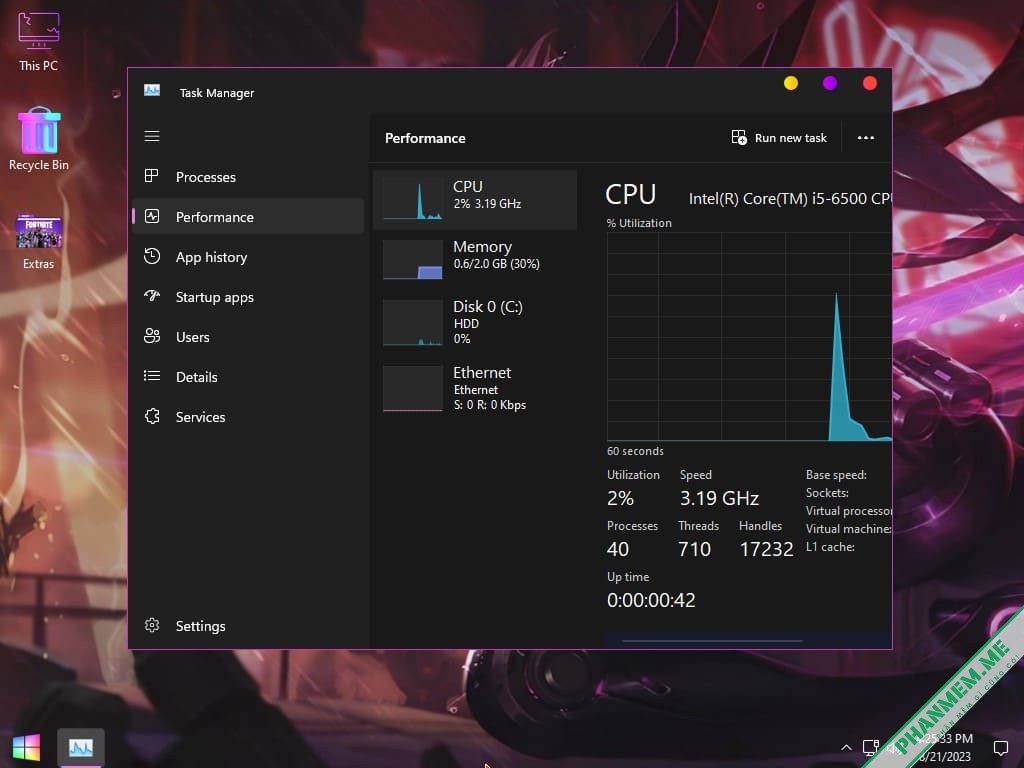Click the Threads count 710
This screenshot has height=768, width=1024.
pyautogui.click(x=694, y=549)
